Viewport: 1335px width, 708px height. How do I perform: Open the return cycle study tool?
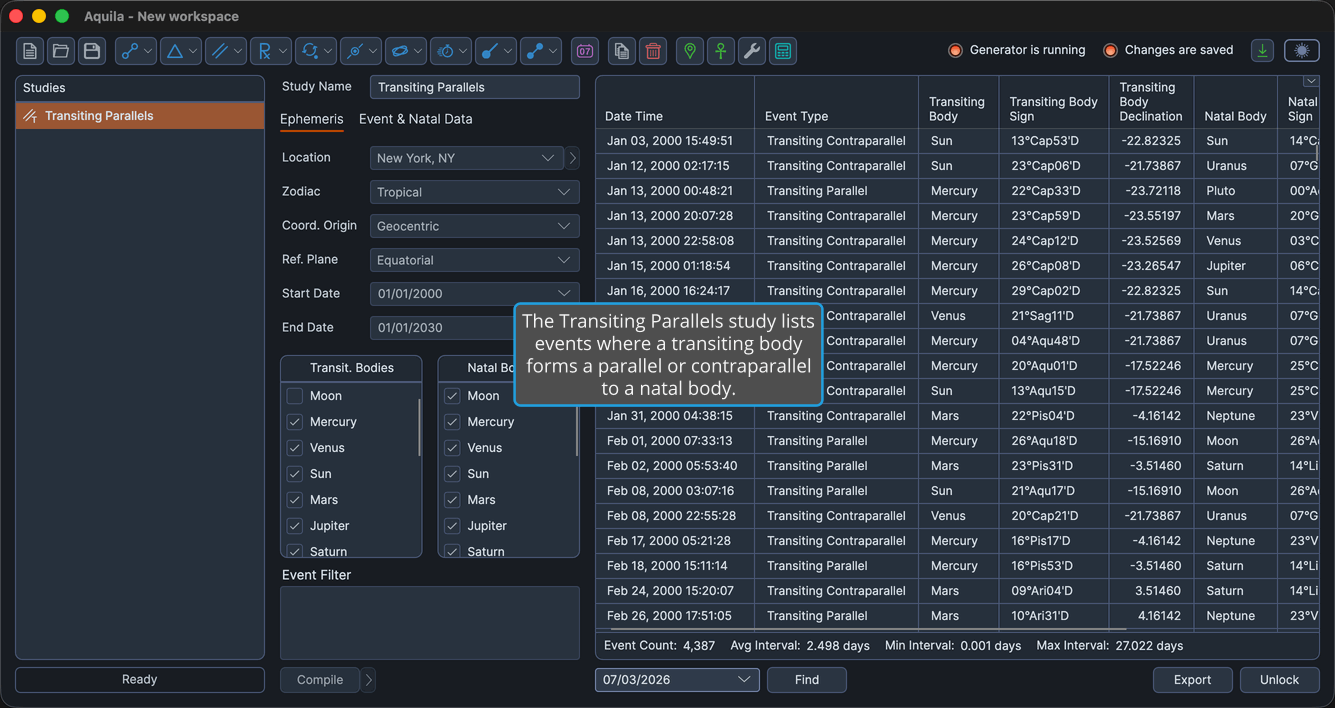click(316, 51)
